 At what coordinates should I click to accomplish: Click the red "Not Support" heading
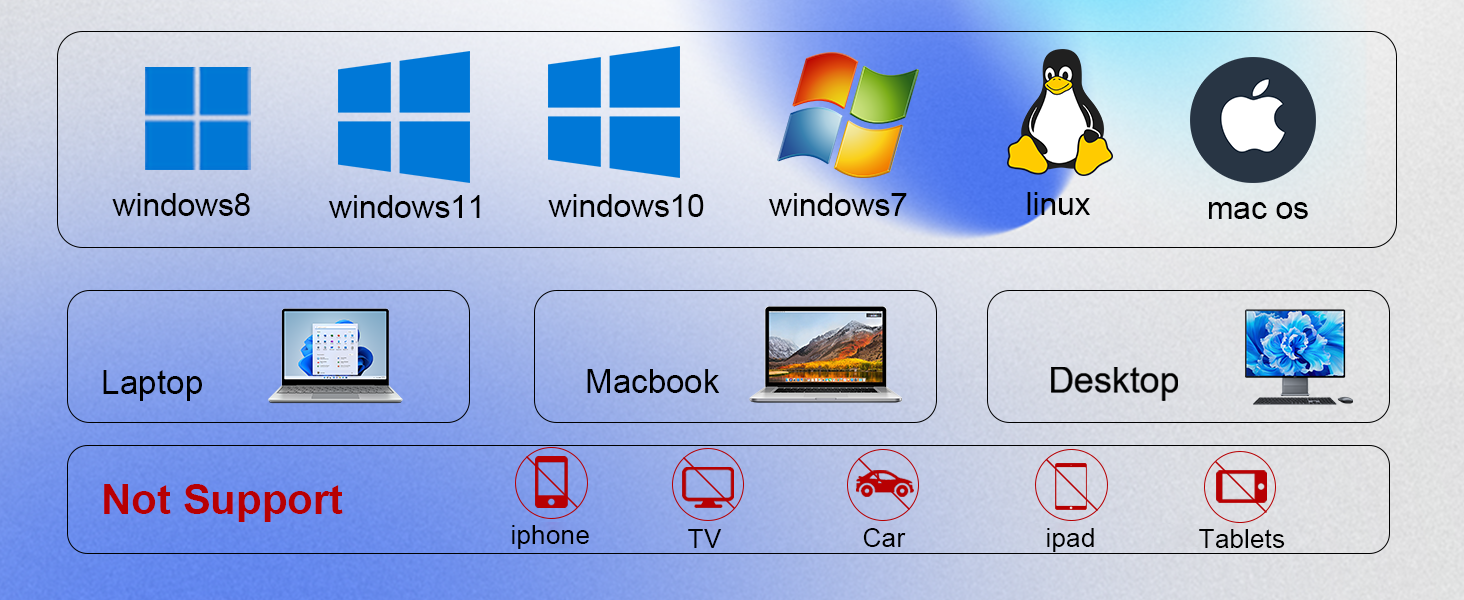coord(222,499)
